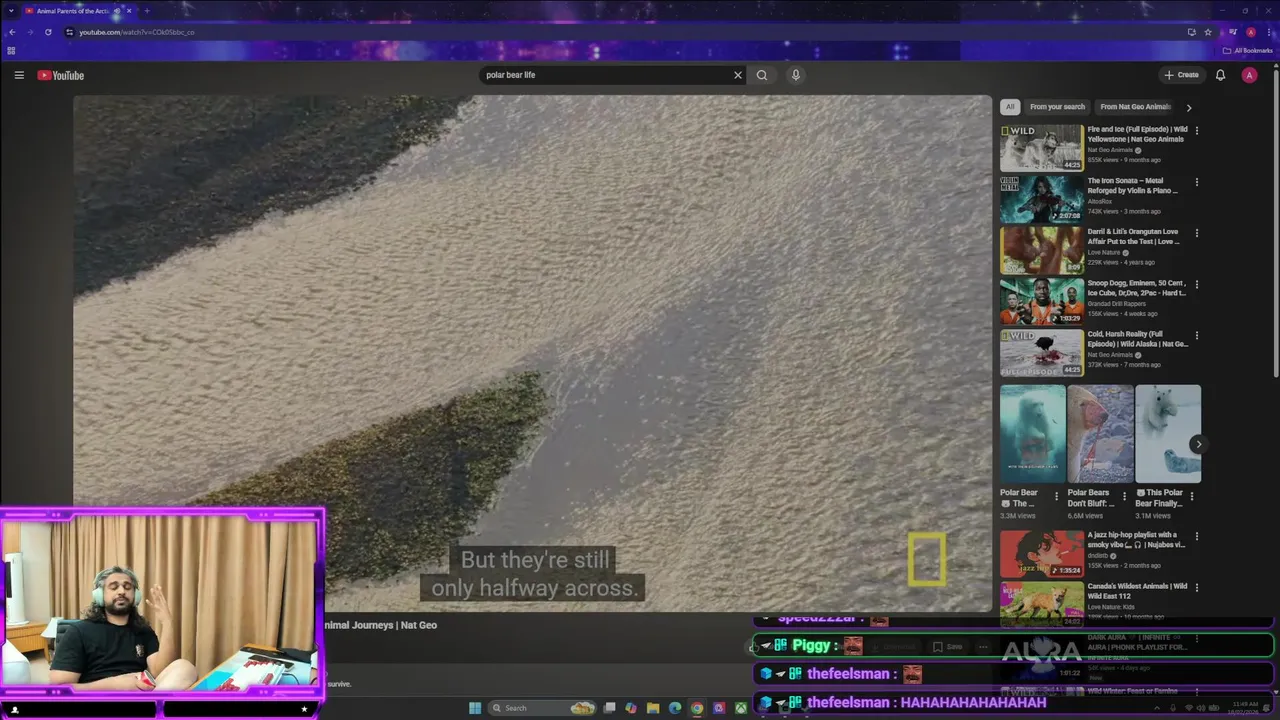Open the 'Polar Bear The...' short
Image resolution: width=1280 pixels, height=720 pixels.
click(x=1033, y=434)
